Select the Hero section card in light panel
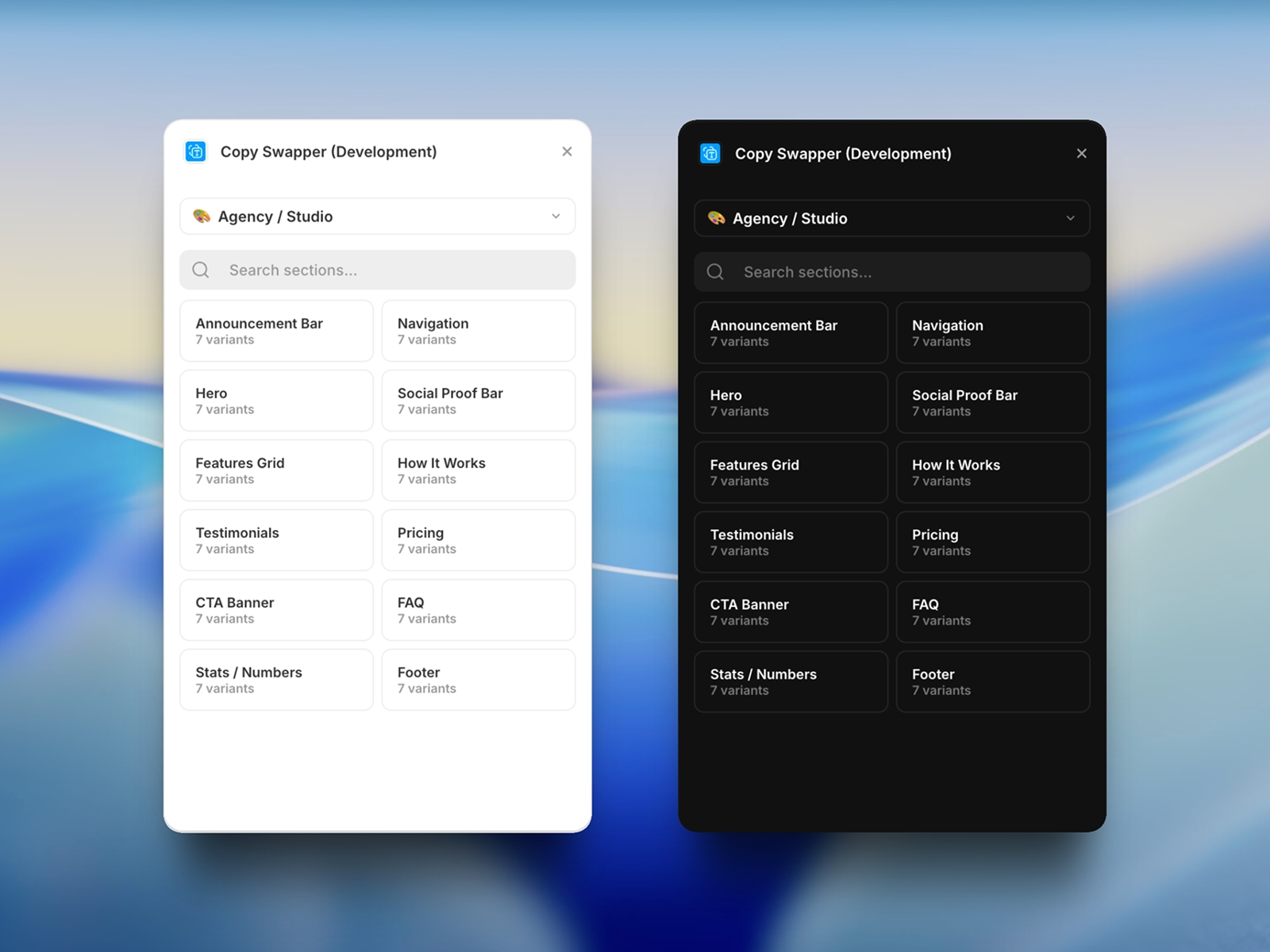The width and height of the screenshot is (1270, 952). (276, 401)
